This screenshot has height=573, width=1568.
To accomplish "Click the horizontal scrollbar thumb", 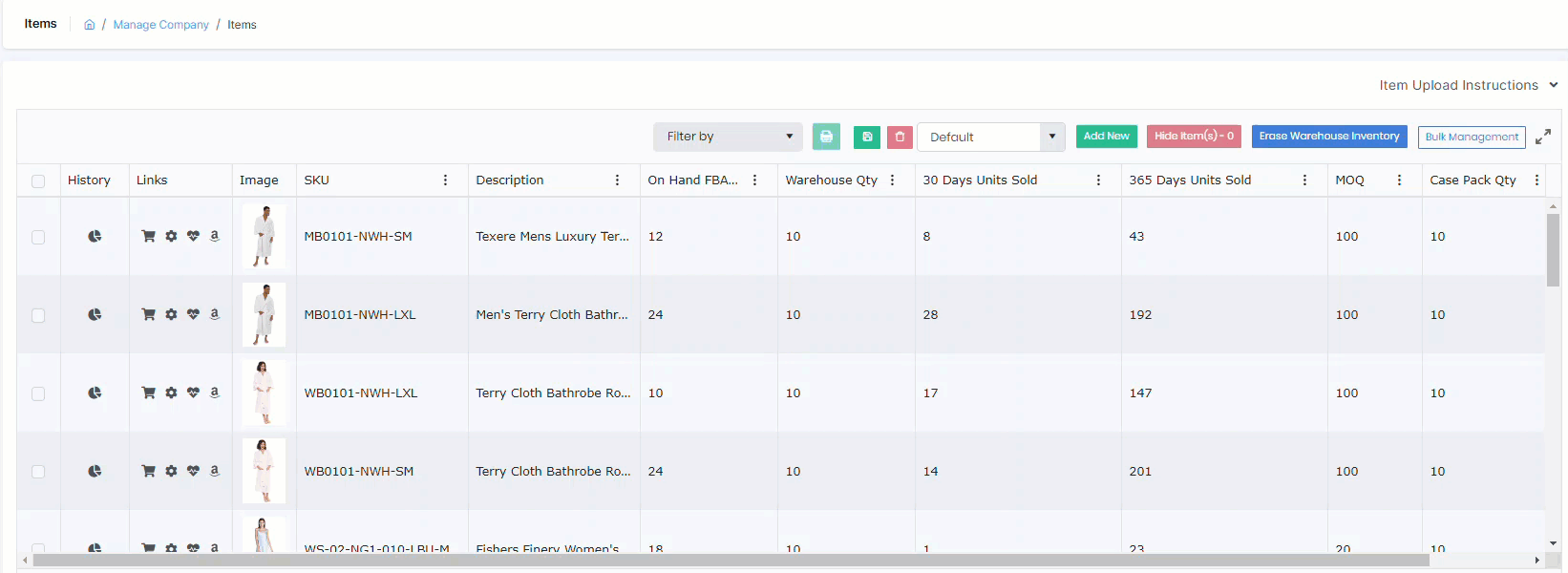I will coord(731,561).
